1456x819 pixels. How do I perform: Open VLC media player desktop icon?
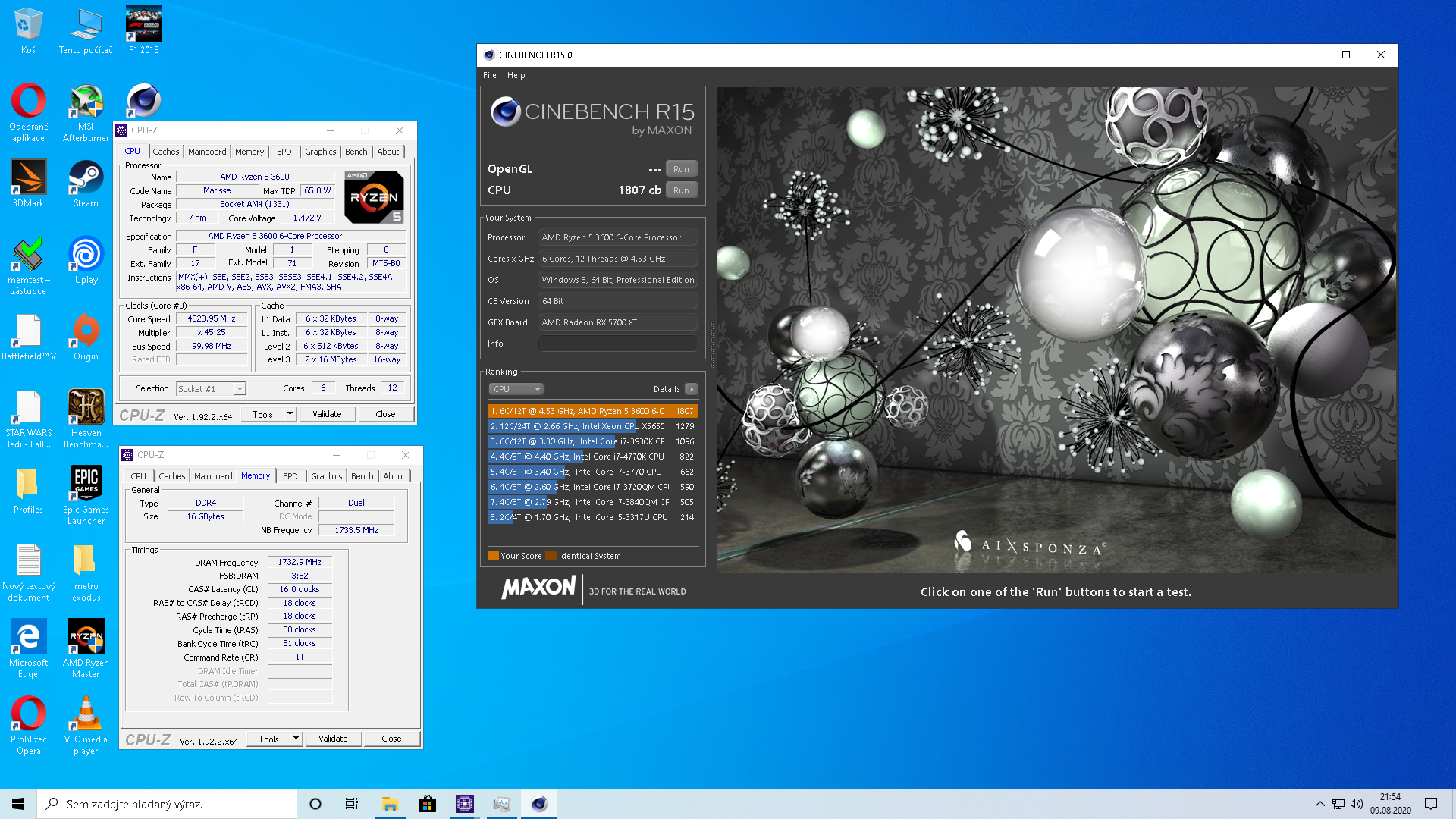(86, 726)
